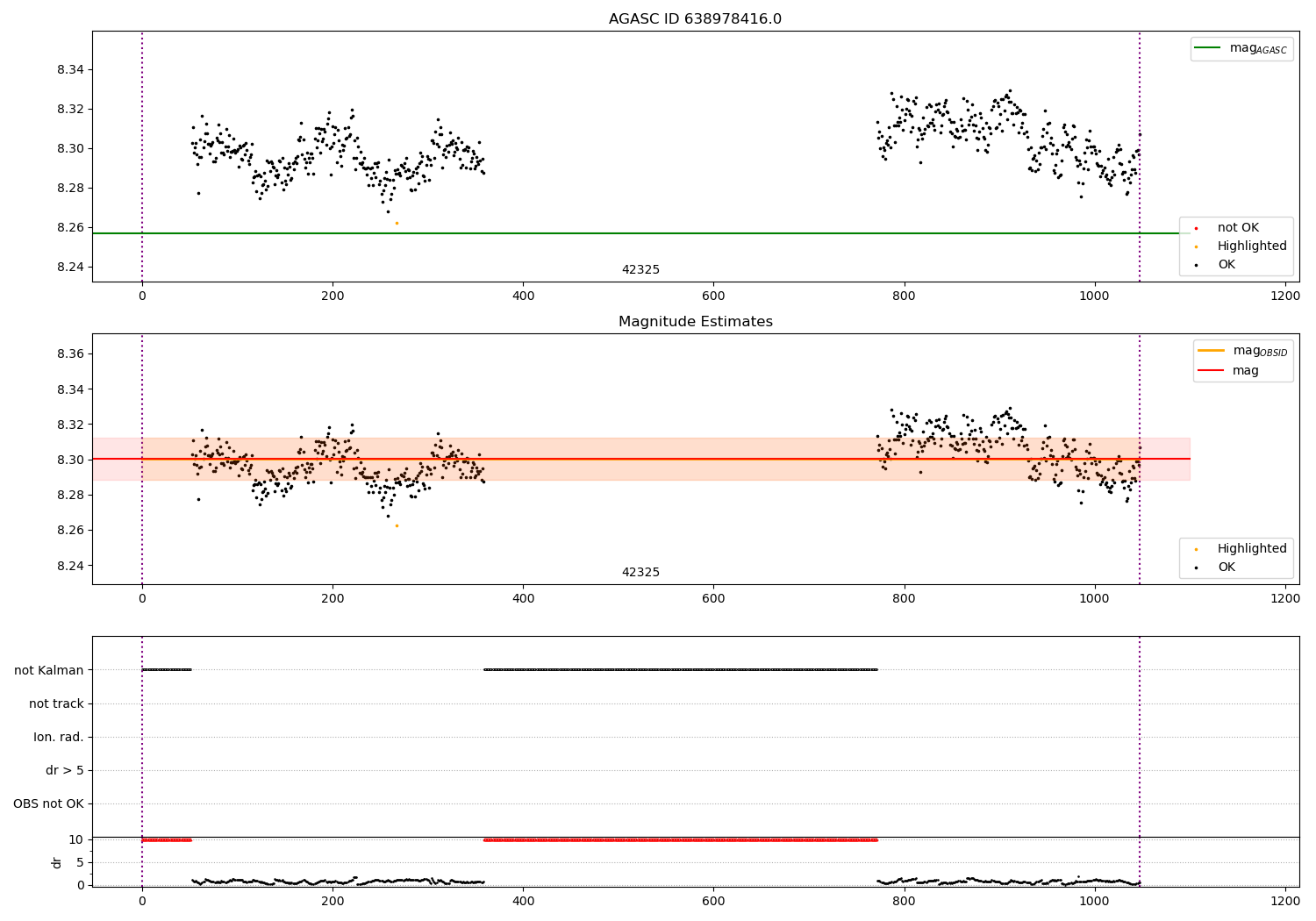
Task: Click the 'not Kalman' axis label
Action: [x=49, y=671]
